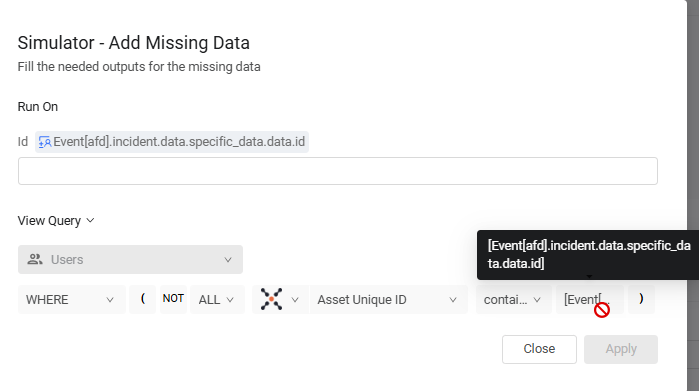This screenshot has height=391, width=699.
Task: Open the WHERE logic dropdown
Action: point(72,299)
